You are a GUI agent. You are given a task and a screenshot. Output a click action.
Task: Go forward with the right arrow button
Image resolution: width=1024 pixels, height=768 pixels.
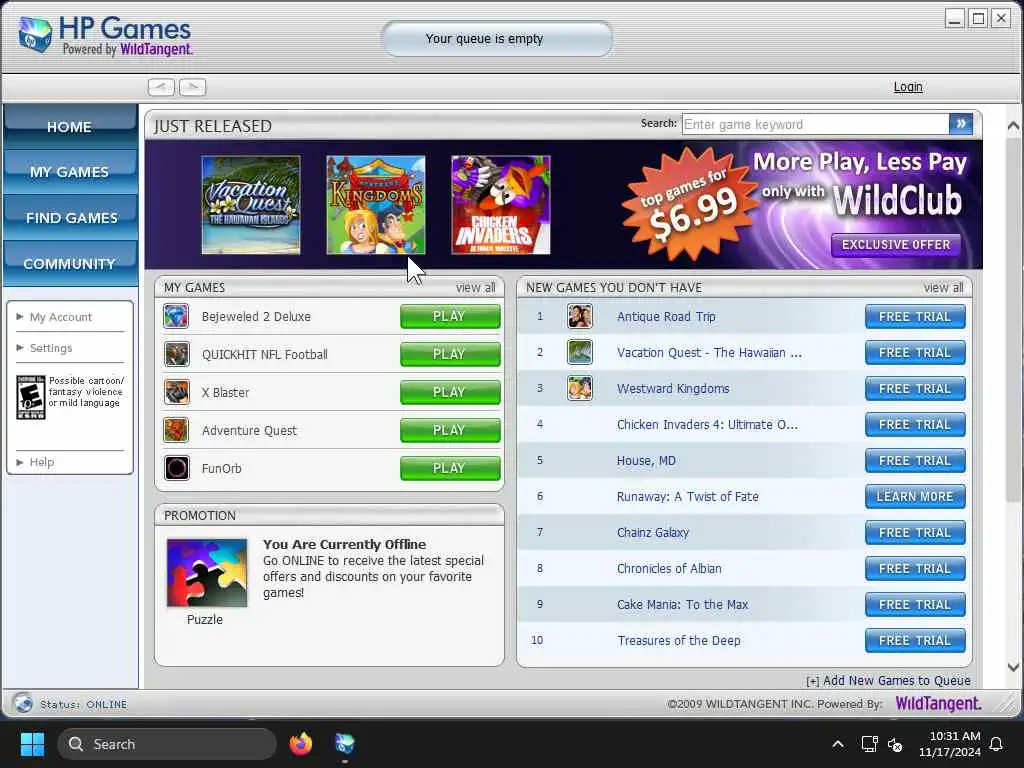(x=192, y=87)
